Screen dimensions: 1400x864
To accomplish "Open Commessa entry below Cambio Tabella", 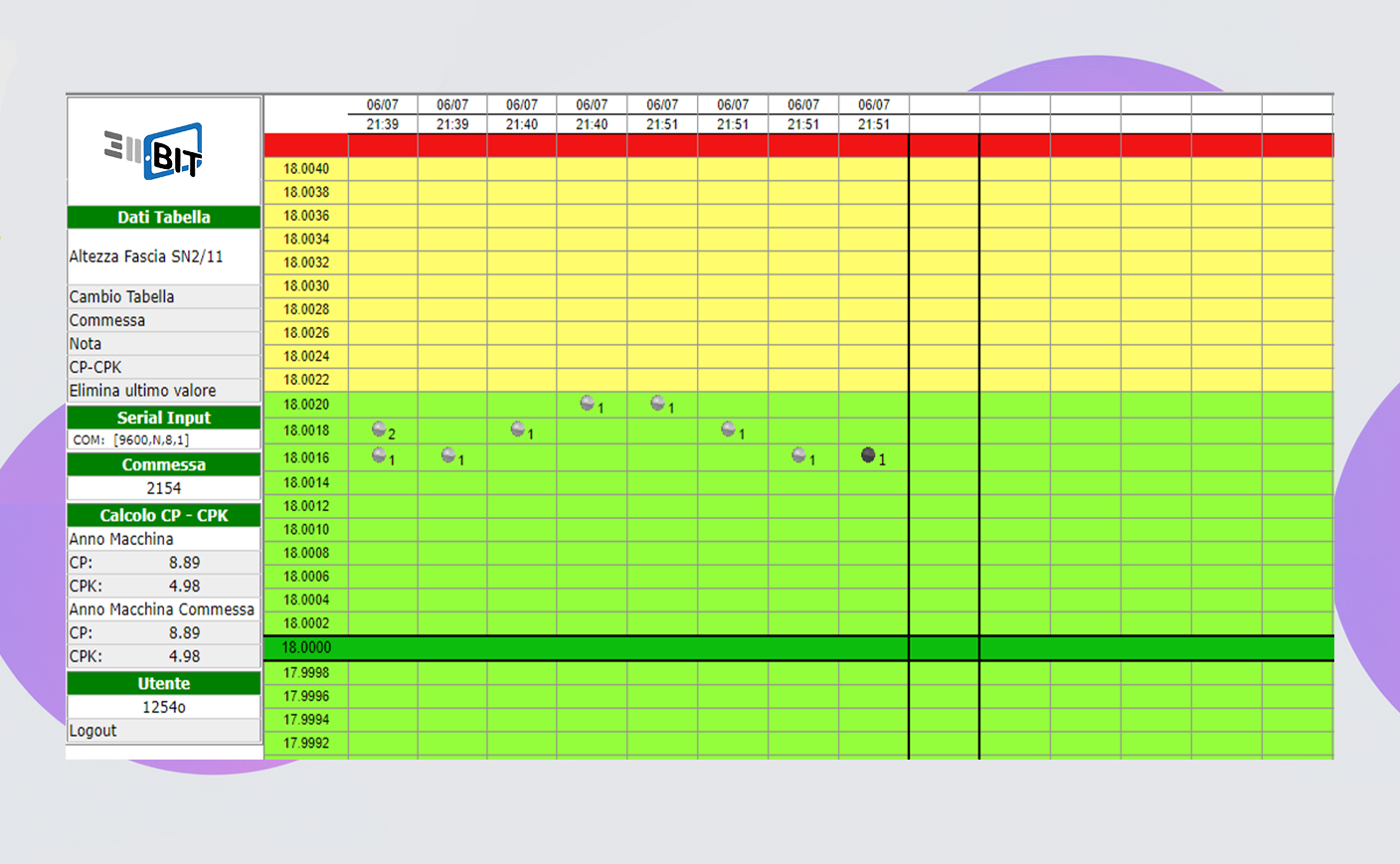I will (x=164, y=320).
